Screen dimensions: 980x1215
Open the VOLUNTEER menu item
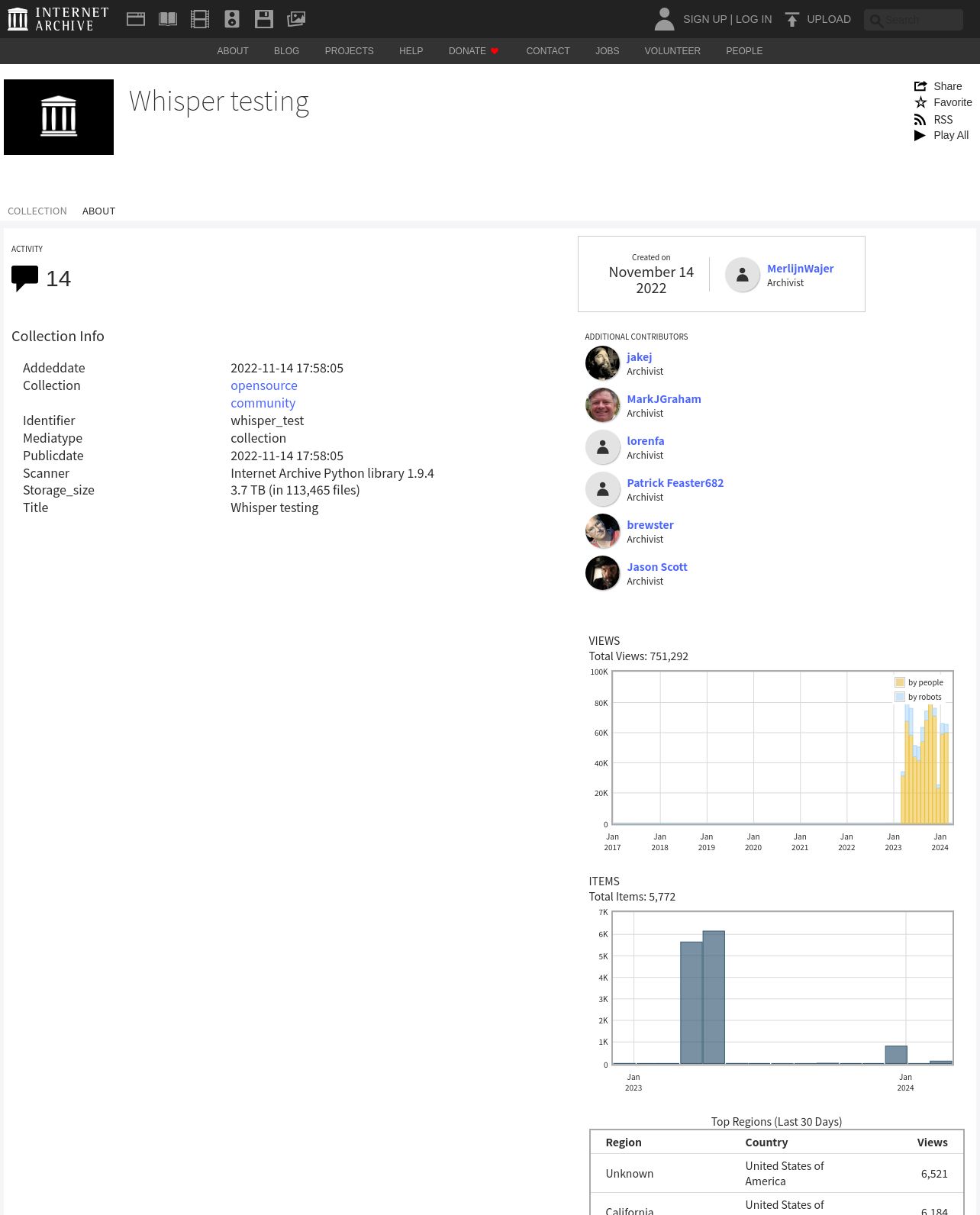(x=672, y=51)
